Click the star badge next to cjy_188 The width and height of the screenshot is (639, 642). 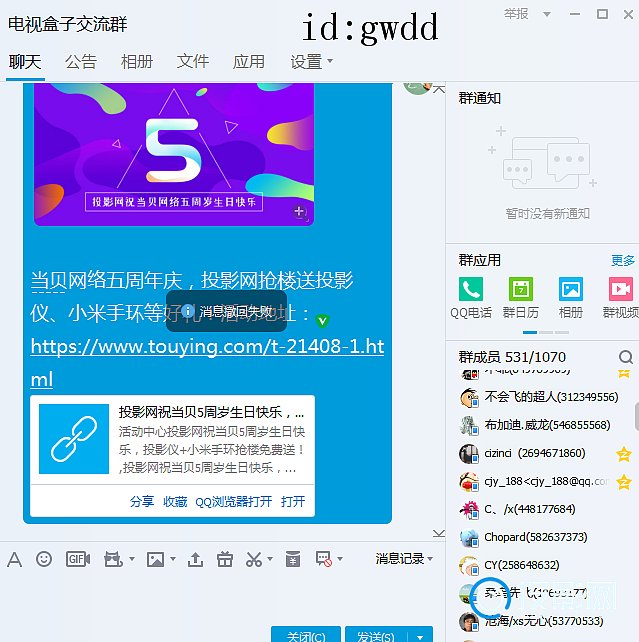[623, 482]
